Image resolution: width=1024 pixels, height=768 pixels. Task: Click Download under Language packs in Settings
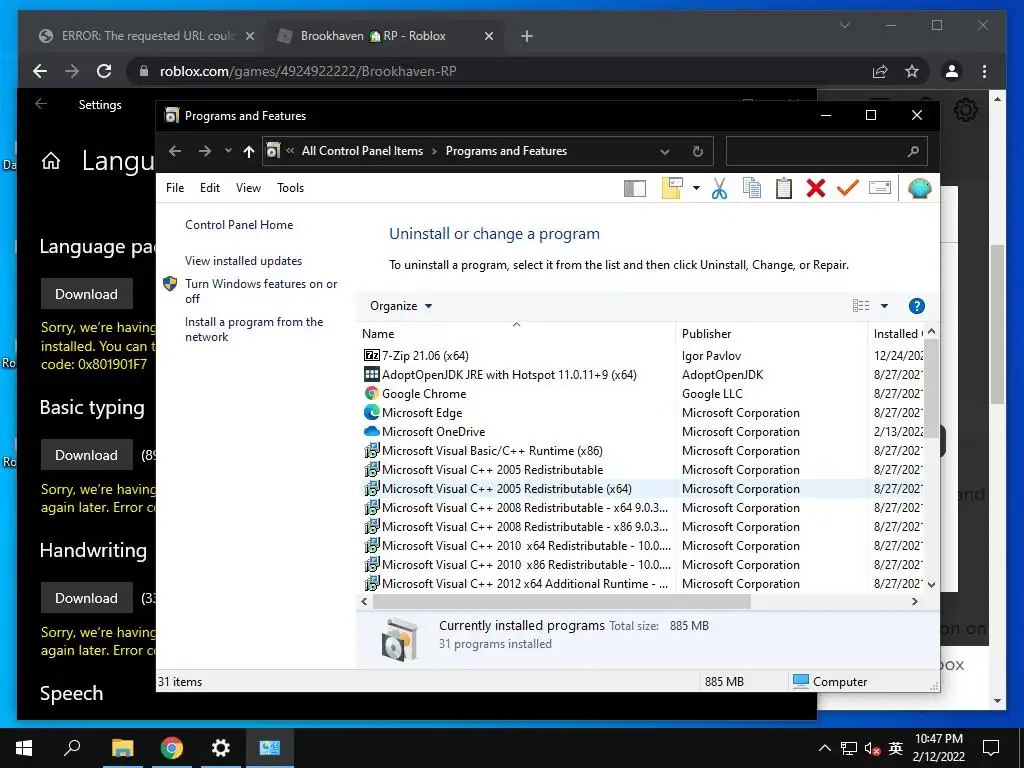[87, 294]
